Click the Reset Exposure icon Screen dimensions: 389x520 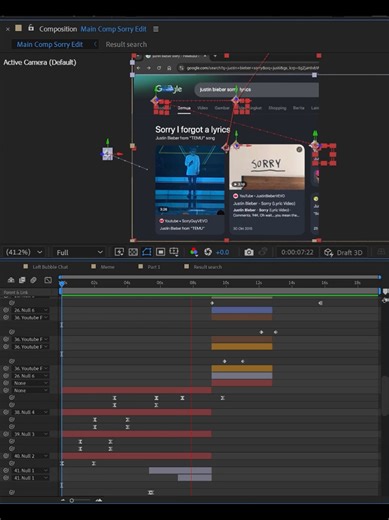[x=208, y=252]
